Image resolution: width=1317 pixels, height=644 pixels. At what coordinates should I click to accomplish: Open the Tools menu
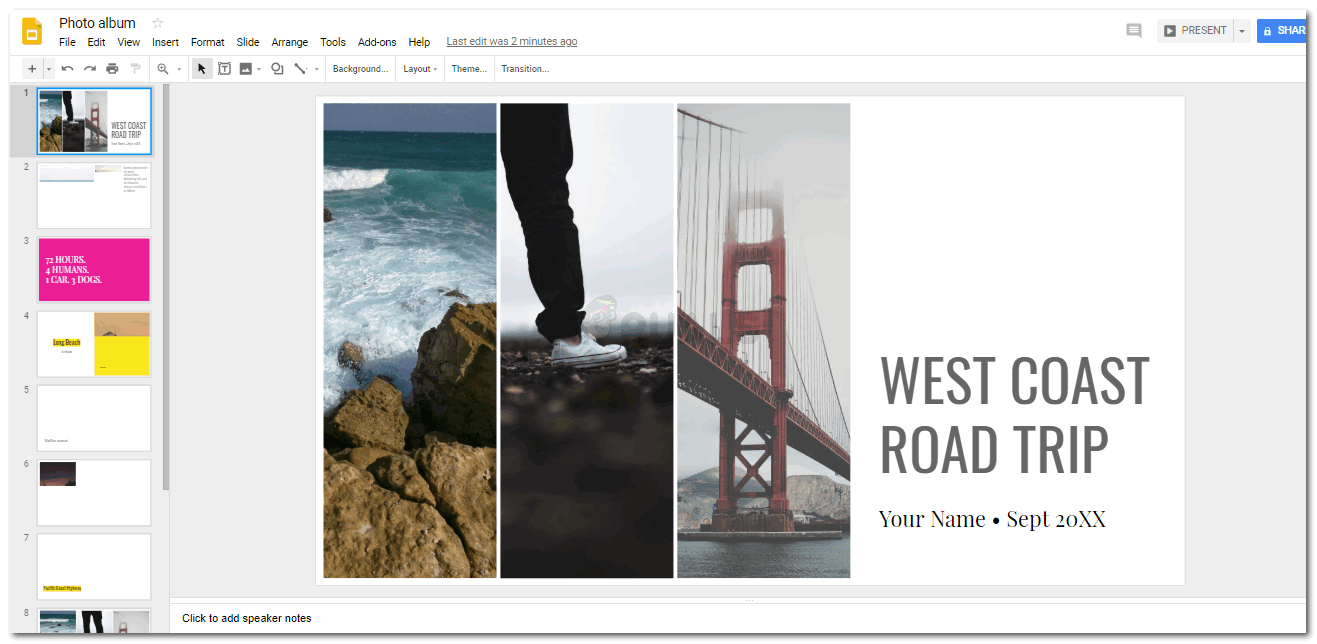point(333,42)
